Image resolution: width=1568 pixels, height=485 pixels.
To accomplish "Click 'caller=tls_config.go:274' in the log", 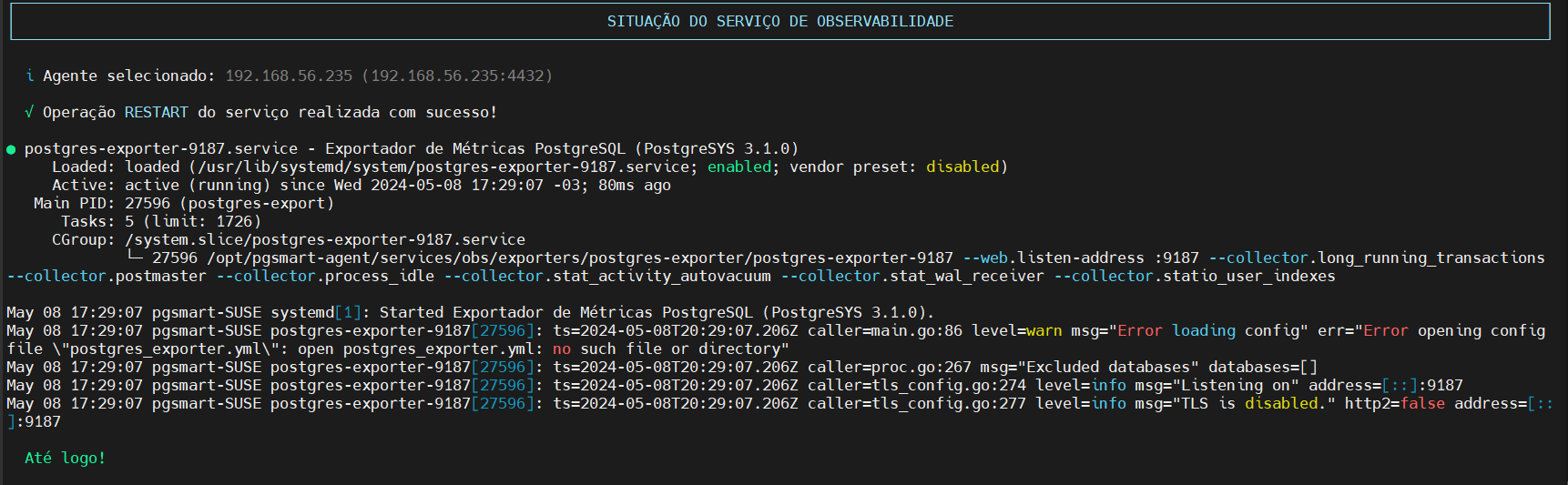I will [x=917, y=385].
